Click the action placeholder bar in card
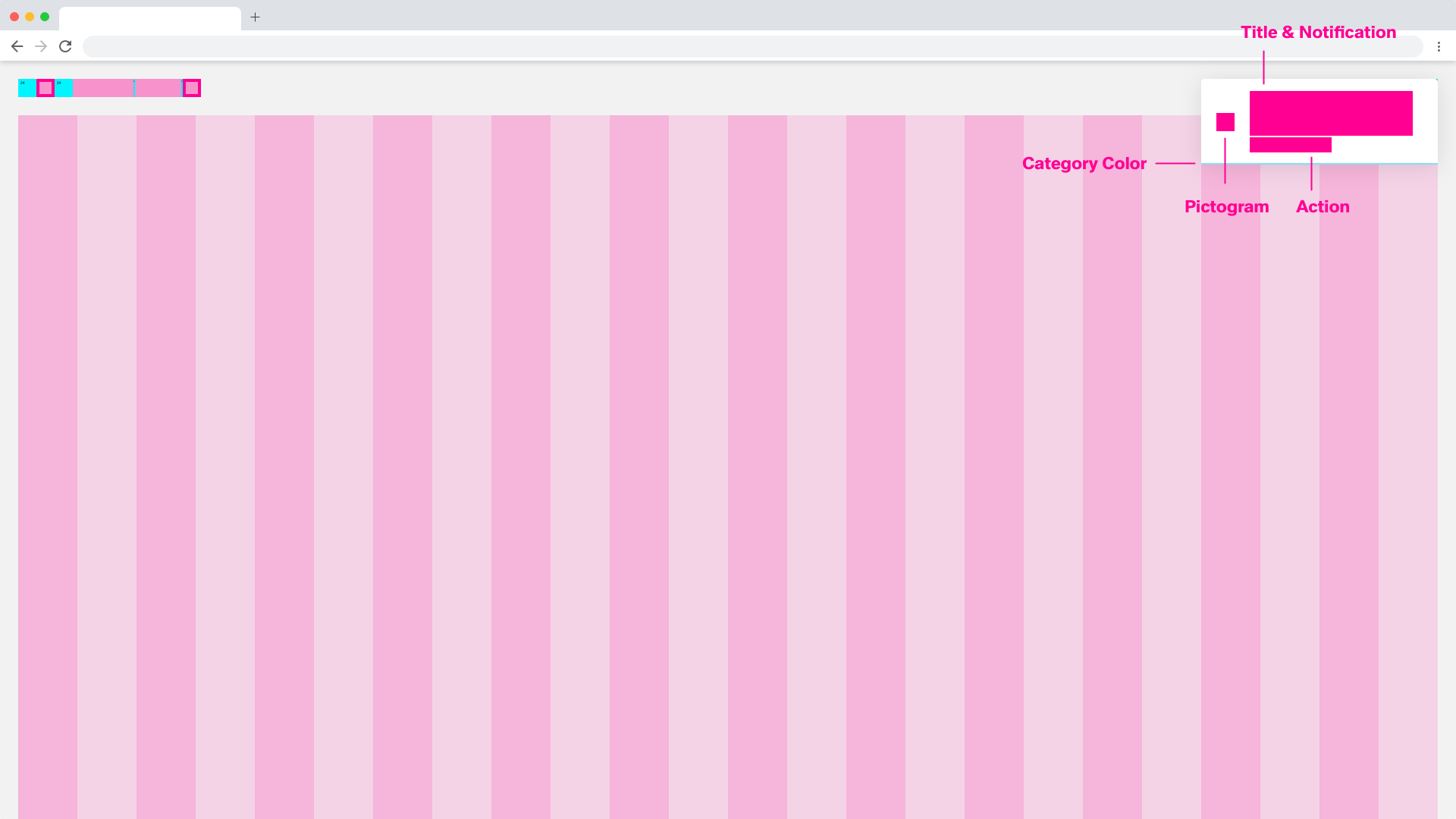The height and width of the screenshot is (819, 1456). (x=1290, y=145)
